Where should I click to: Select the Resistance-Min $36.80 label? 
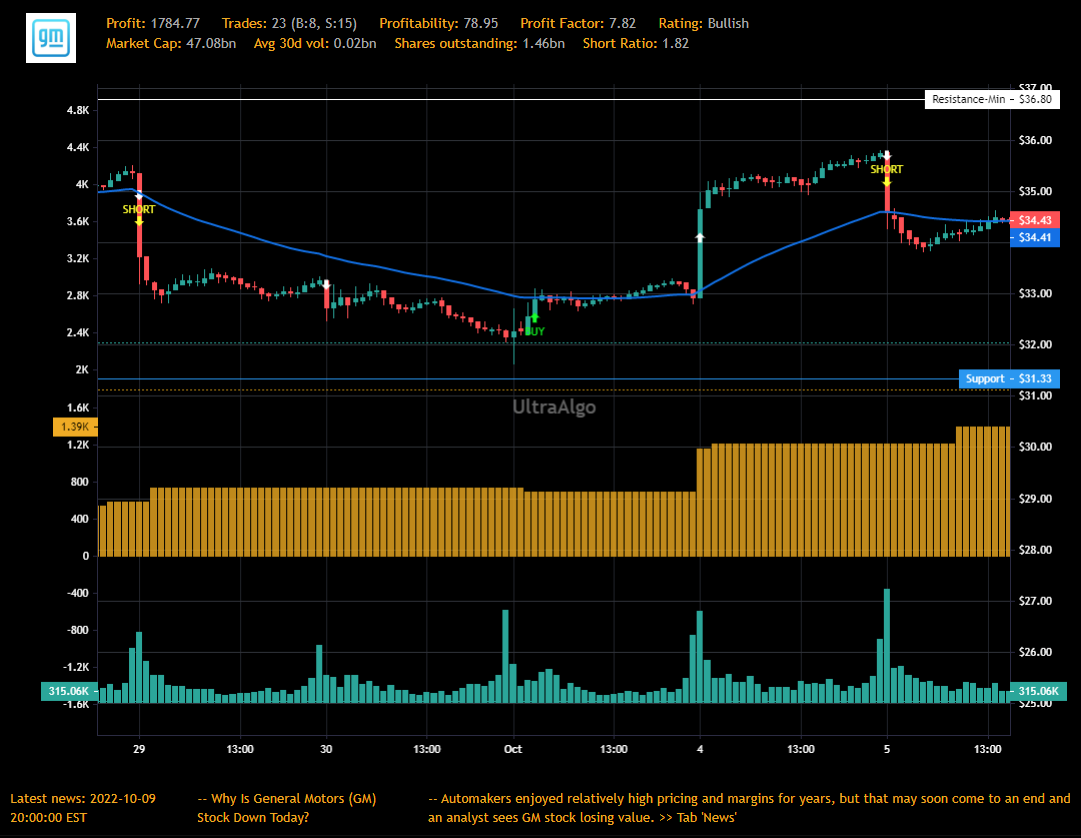point(992,99)
